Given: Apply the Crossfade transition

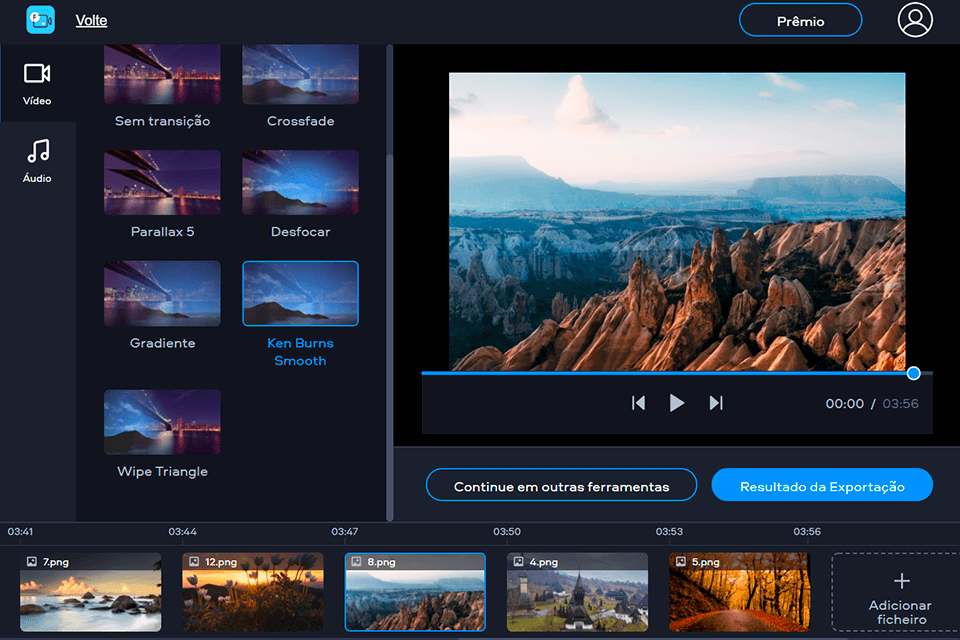Looking at the screenshot, I should tap(300, 73).
